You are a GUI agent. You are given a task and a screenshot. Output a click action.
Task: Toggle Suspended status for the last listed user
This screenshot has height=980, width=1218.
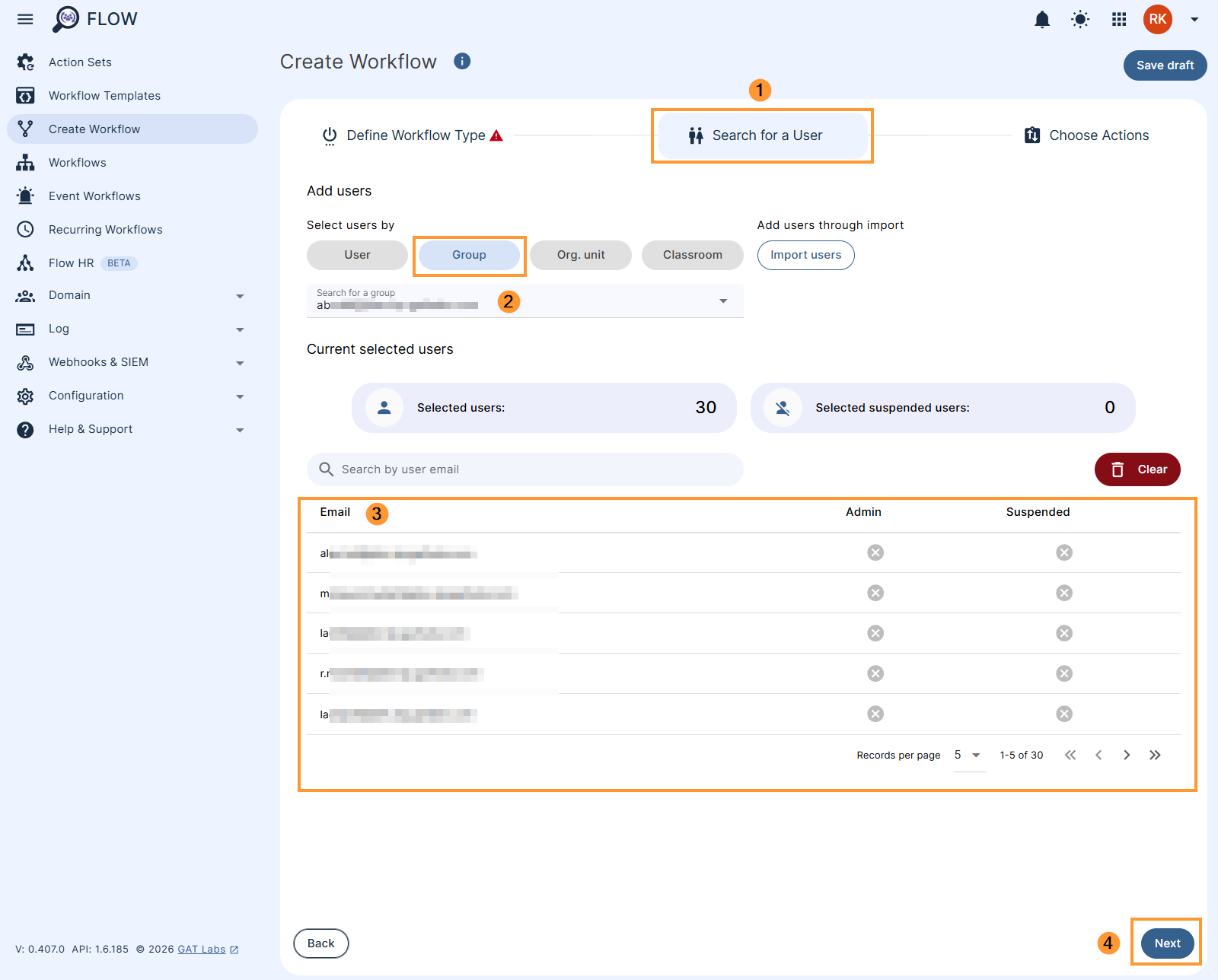[1063, 714]
